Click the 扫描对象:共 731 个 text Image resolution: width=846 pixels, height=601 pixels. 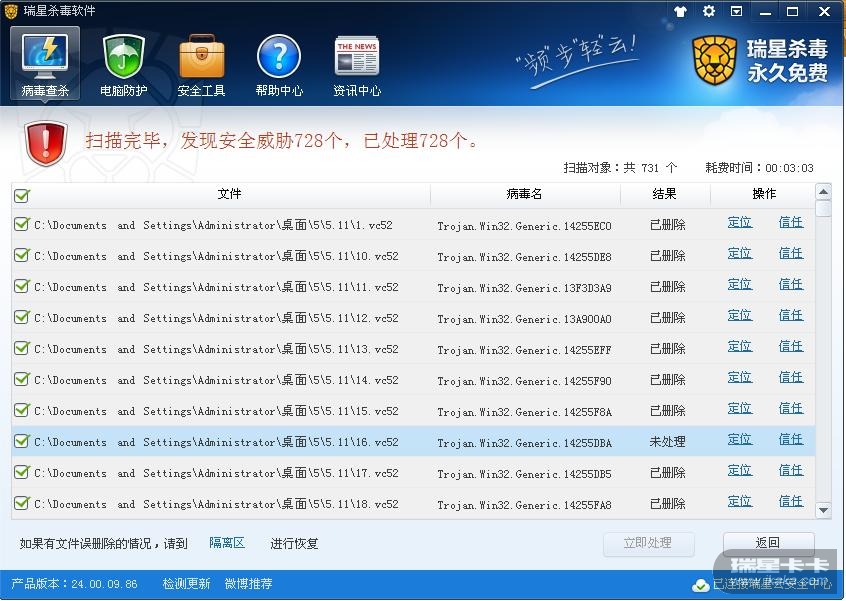(620, 168)
